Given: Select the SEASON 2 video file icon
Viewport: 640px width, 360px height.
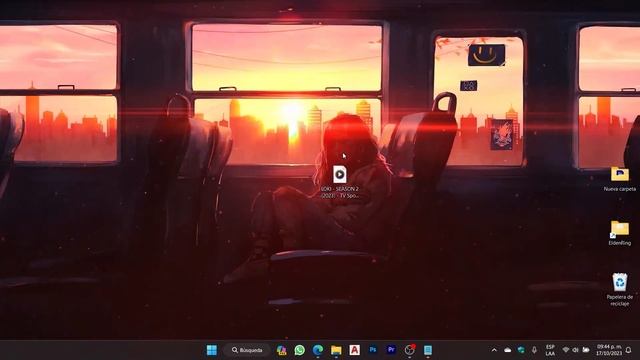Looking at the screenshot, I should coord(340,174).
